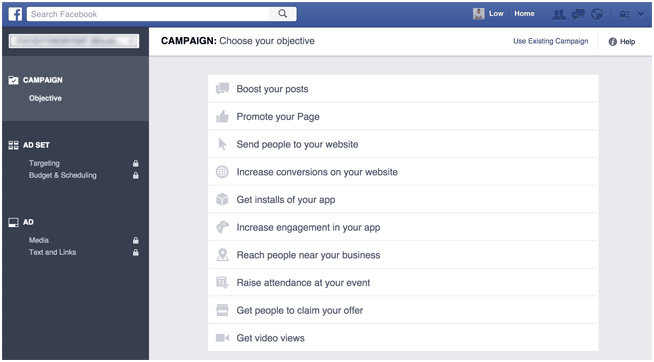Click the privacy shortcuts lock icon

click(624, 15)
